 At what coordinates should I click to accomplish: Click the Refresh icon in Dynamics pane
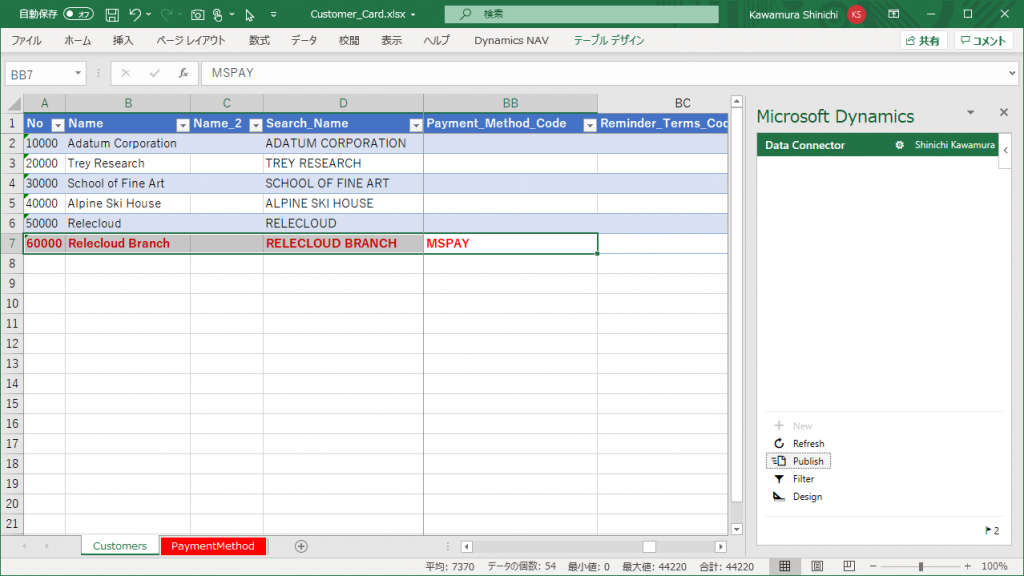[x=780, y=444]
